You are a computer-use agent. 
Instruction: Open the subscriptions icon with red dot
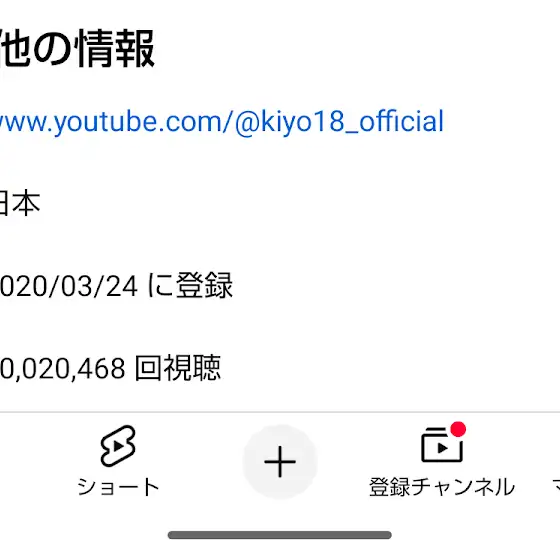point(442,443)
